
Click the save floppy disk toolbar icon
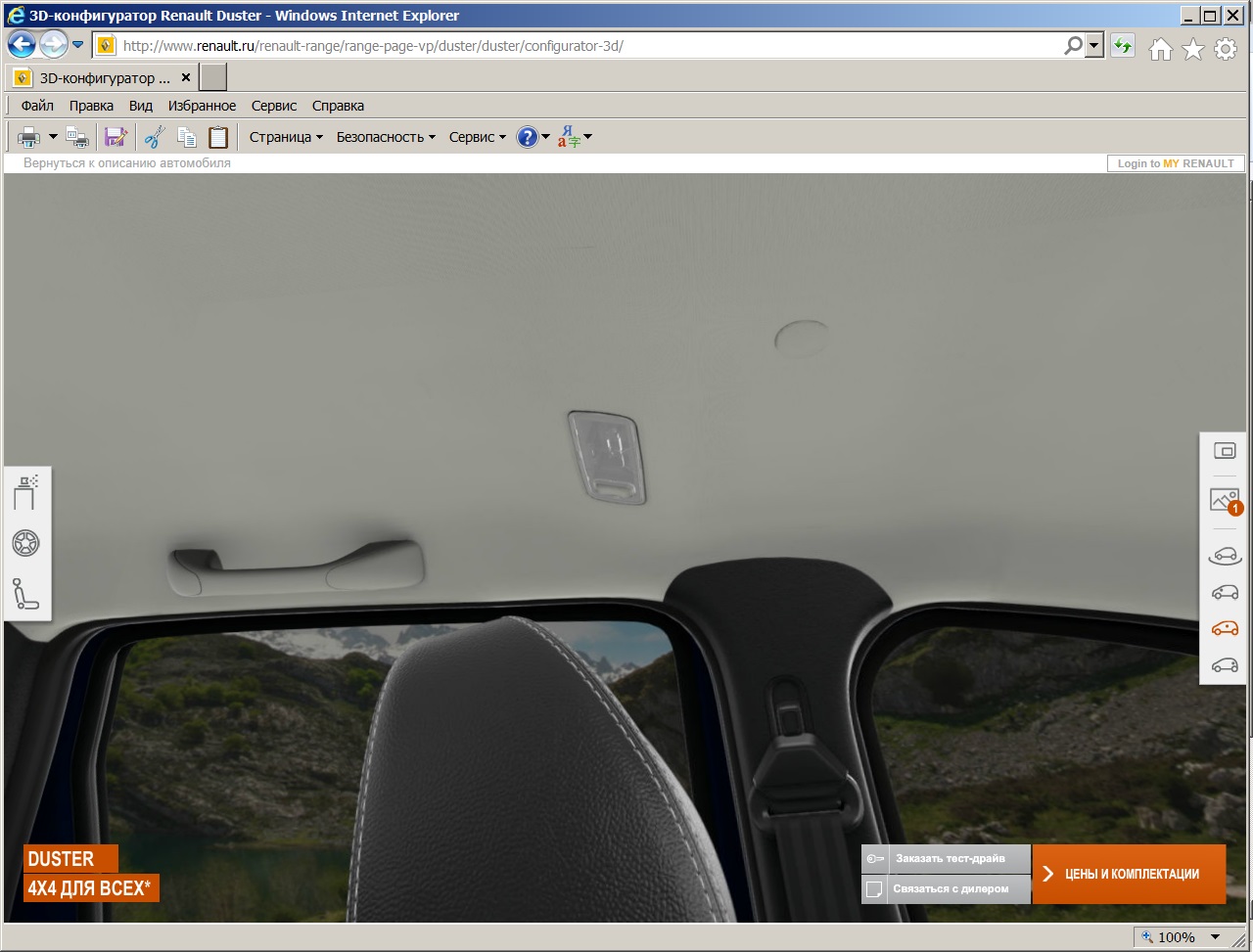click(x=116, y=137)
